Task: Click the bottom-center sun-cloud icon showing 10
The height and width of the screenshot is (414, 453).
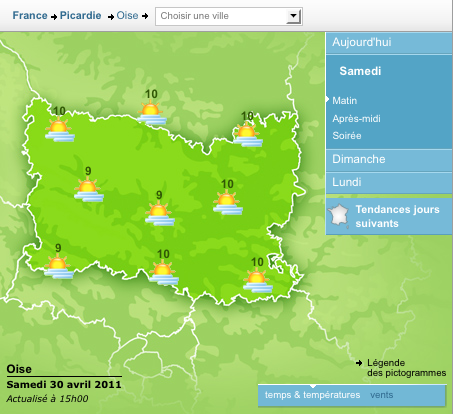Action: (164, 273)
